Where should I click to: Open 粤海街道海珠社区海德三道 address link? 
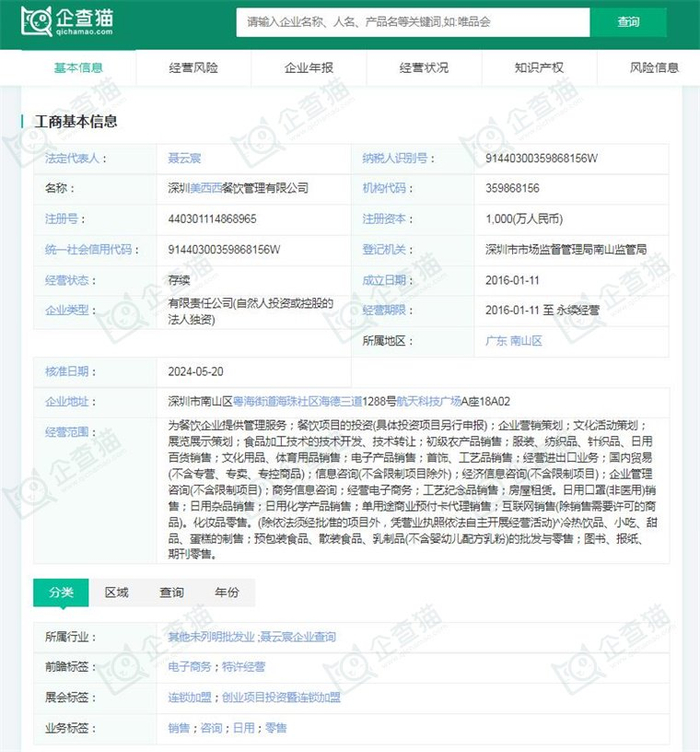click(x=297, y=401)
